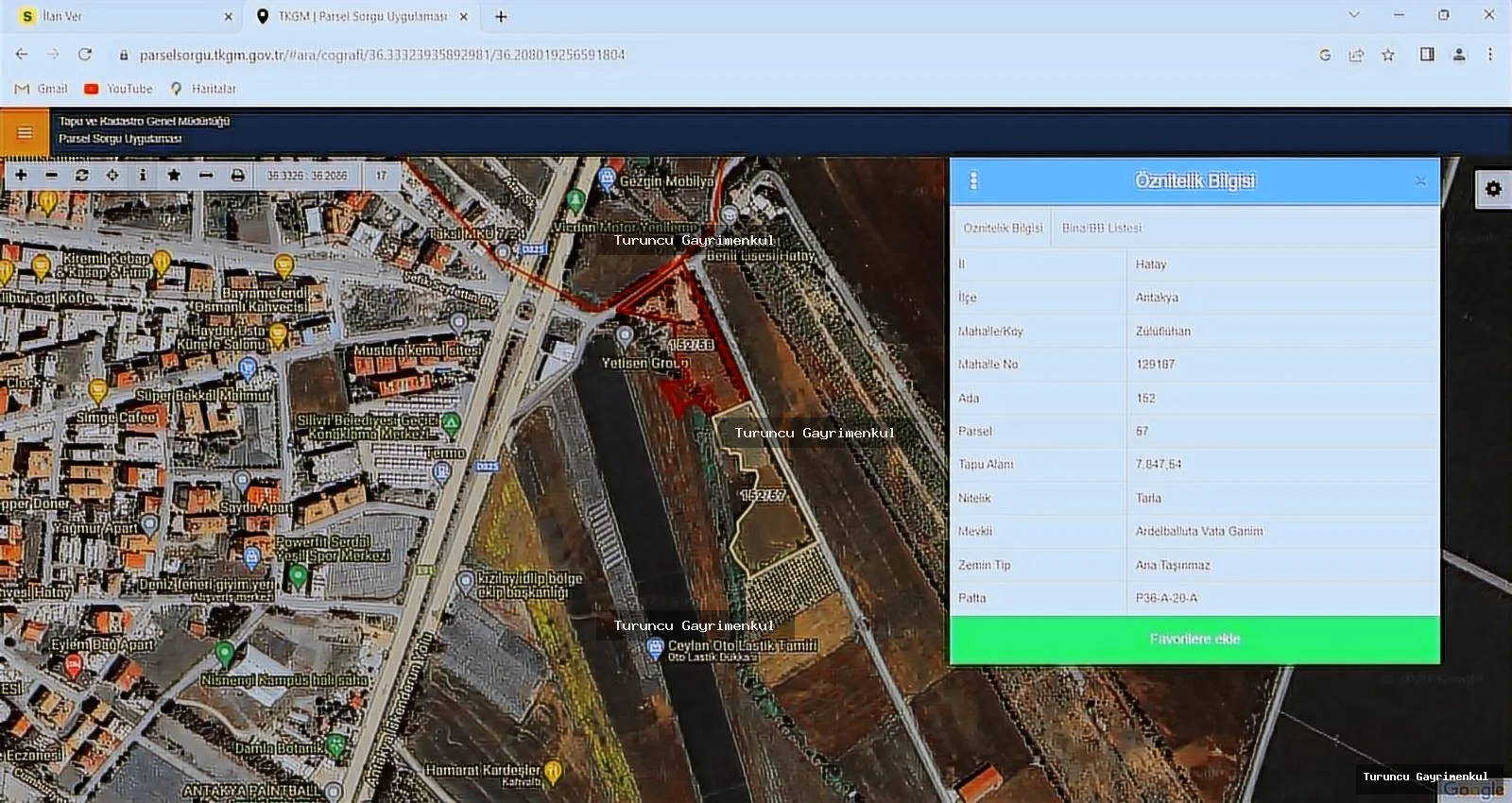This screenshot has height=803, width=1512.
Task: Switch to Öznitelik Bilgisi tab
Action: 1003,228
